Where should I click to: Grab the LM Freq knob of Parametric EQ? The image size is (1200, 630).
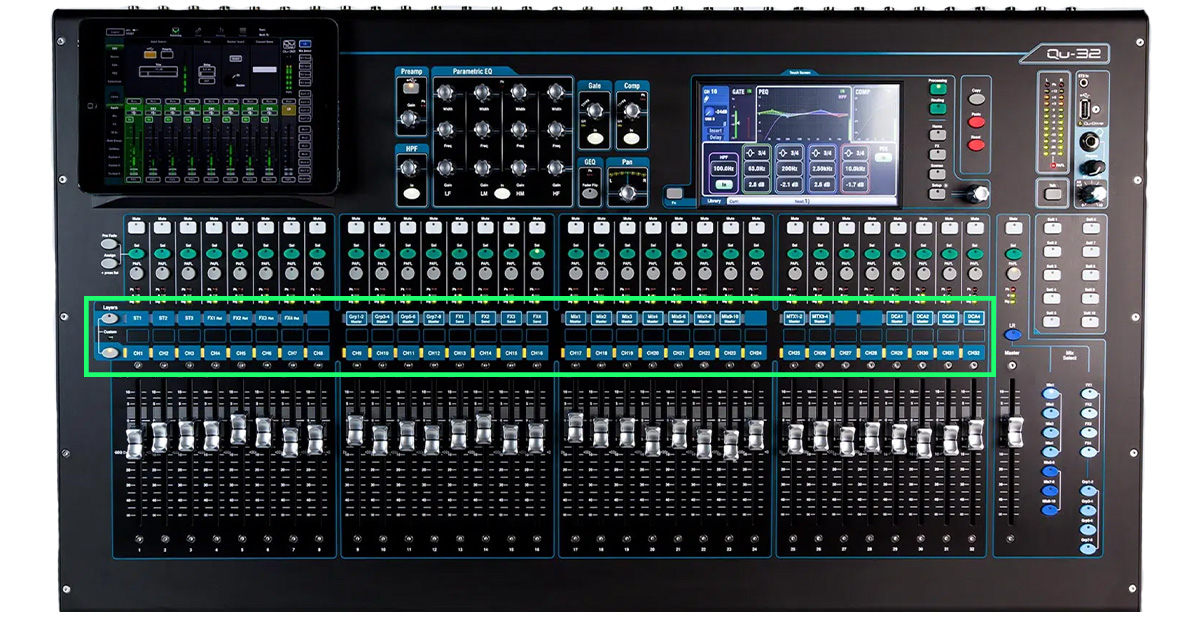482,129
